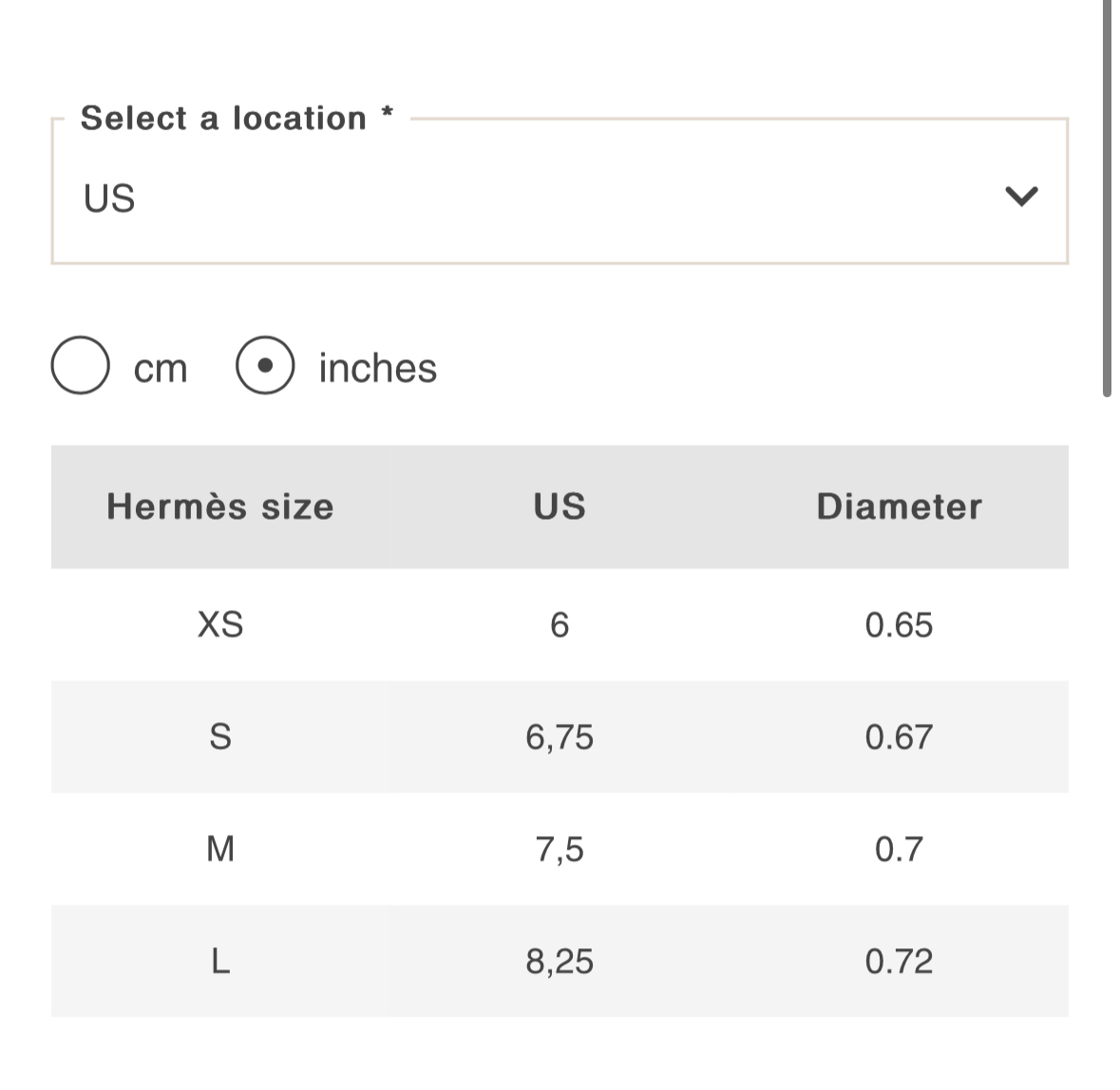This screenshot has height=1090, width=1120.
Task: Select the cm radio button
Action: point(80,365)
